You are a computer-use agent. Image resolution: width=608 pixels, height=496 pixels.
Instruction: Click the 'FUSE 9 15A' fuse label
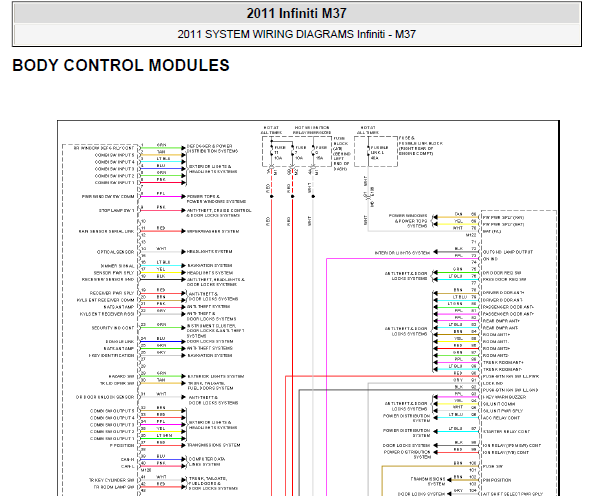(x=321, y=153)
